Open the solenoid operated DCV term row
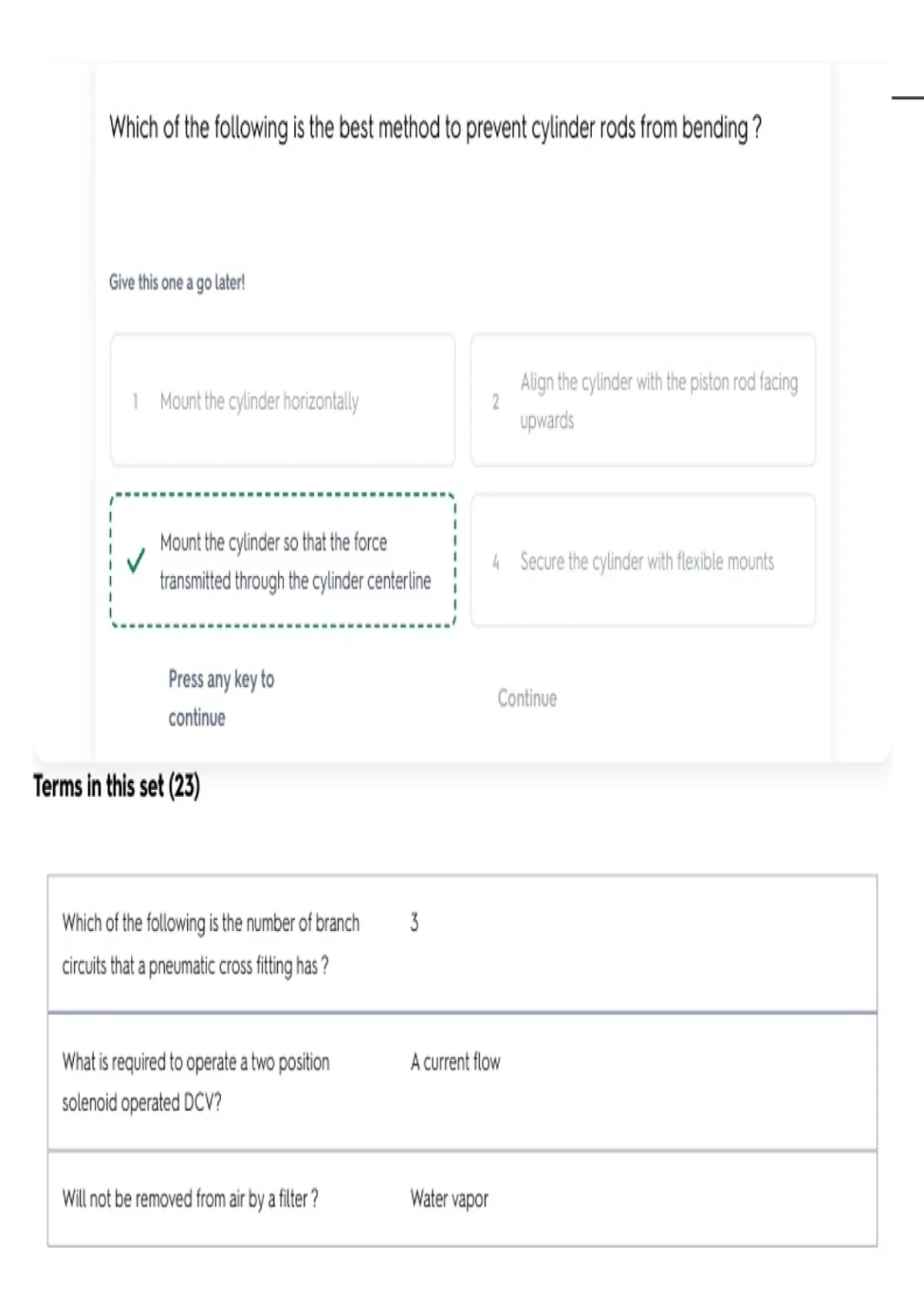Image resolution: width=924 pixels, height=1309 pixels. pyautogui.click(x=462, y=1082)
